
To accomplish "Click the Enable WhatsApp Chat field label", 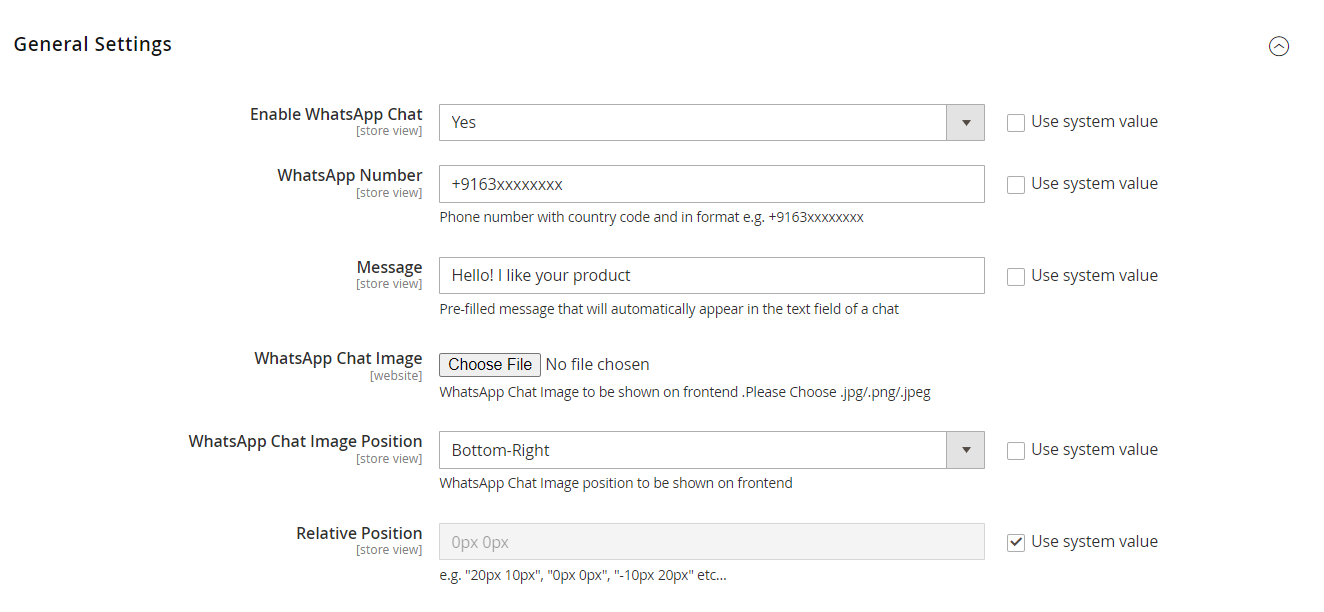I will point(336,114).
